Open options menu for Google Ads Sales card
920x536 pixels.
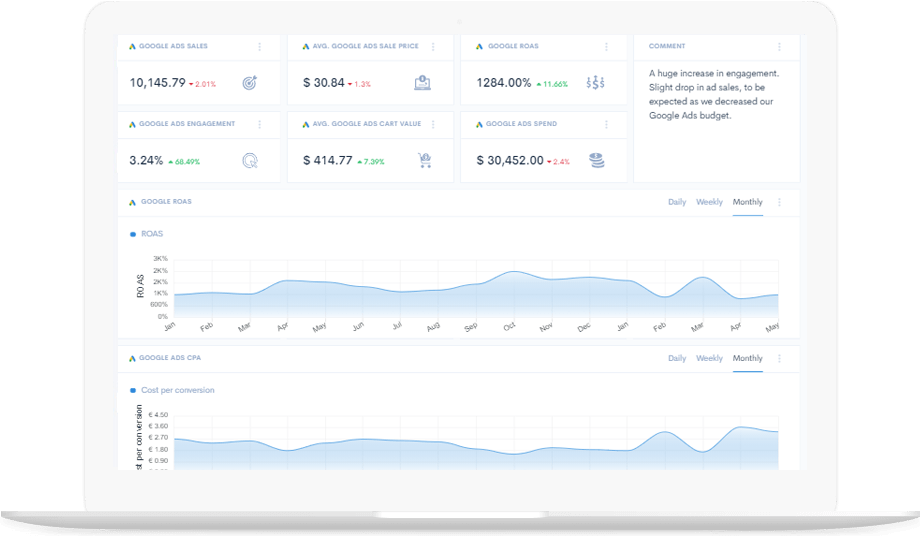[x=259, y=46]
